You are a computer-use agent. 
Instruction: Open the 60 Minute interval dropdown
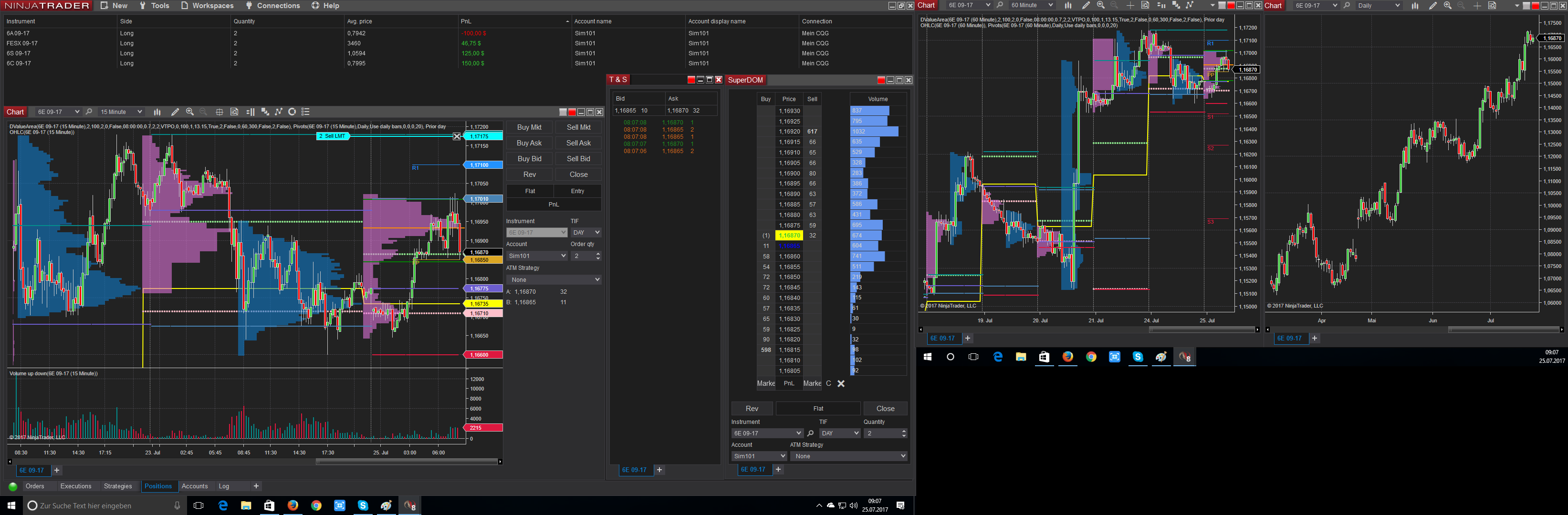pyautogui.click(x=1031, y=5)
